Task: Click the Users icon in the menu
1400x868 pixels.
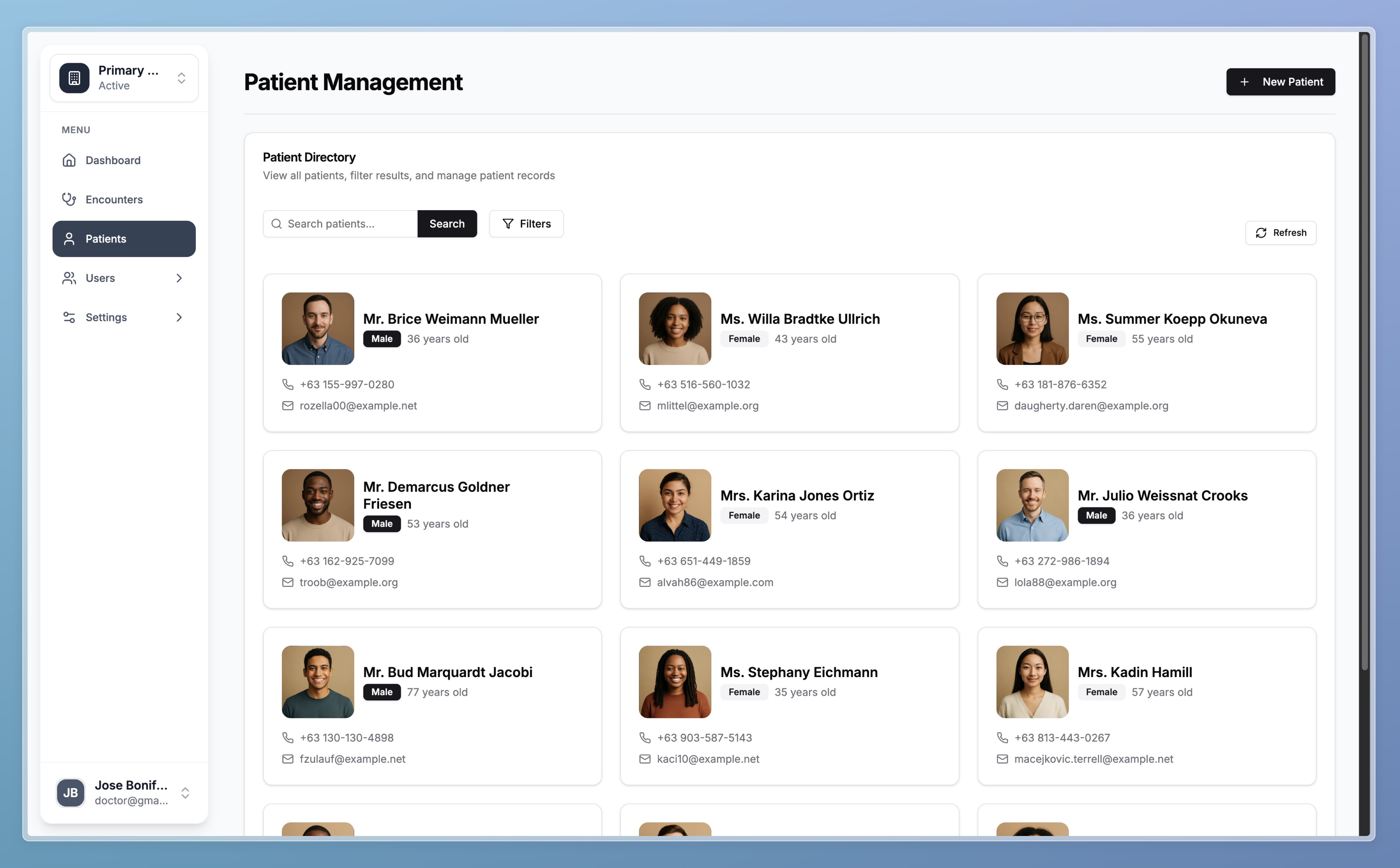Action: point(69,278)
